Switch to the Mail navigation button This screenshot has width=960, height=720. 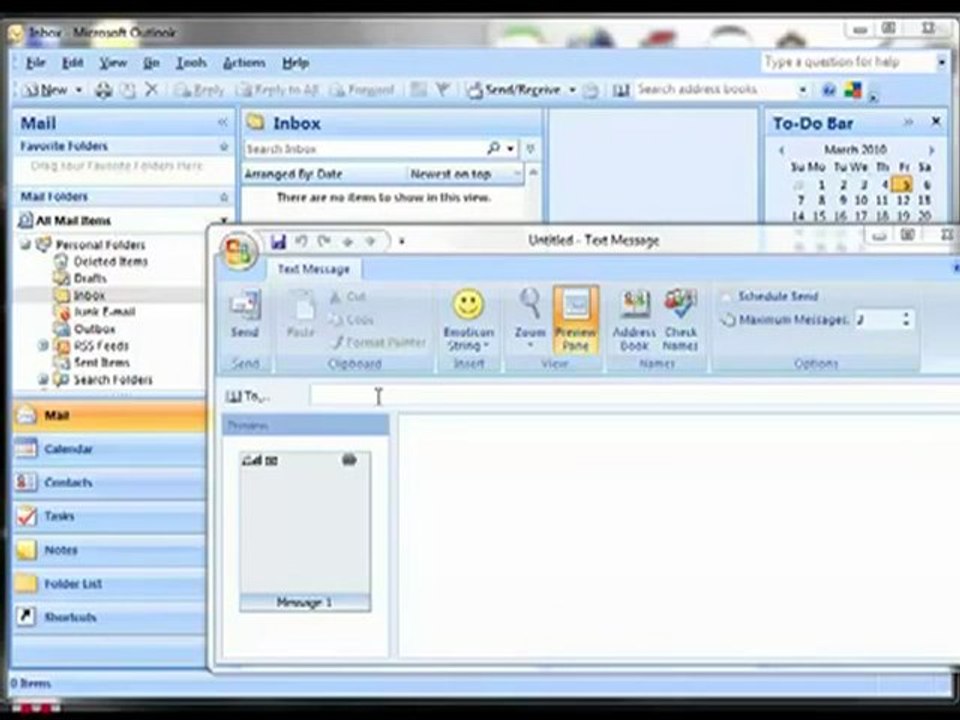point(109,416)
